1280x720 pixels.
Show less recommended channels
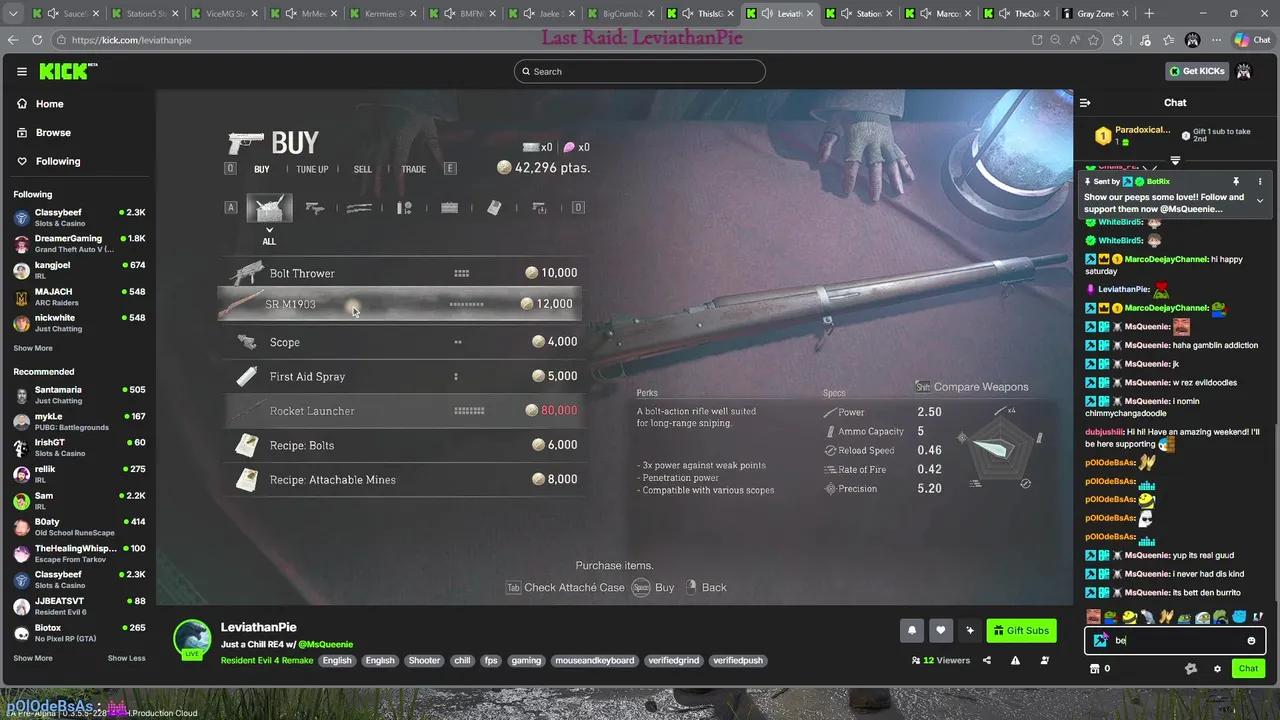(126, 658)
